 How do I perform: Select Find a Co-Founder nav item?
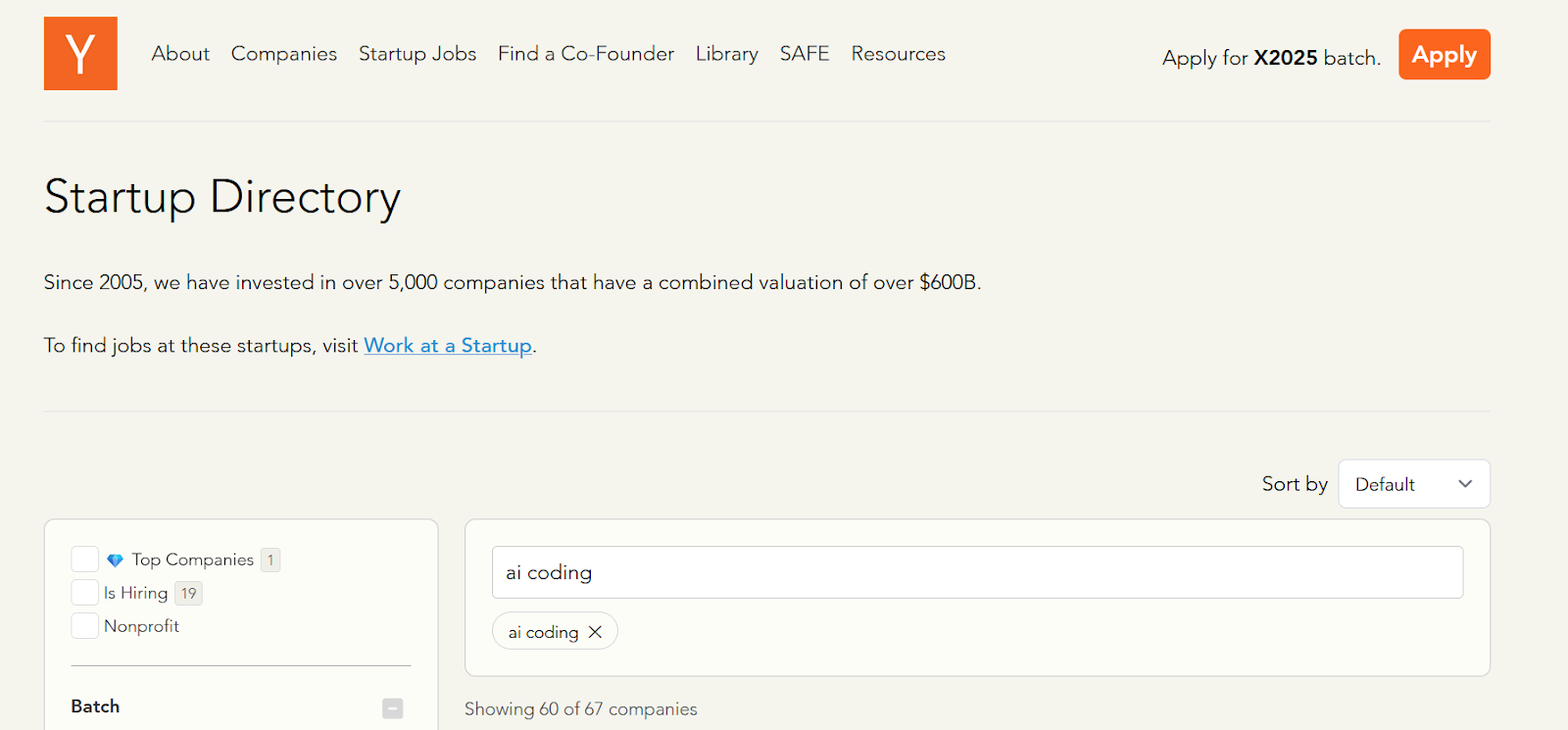586,54
